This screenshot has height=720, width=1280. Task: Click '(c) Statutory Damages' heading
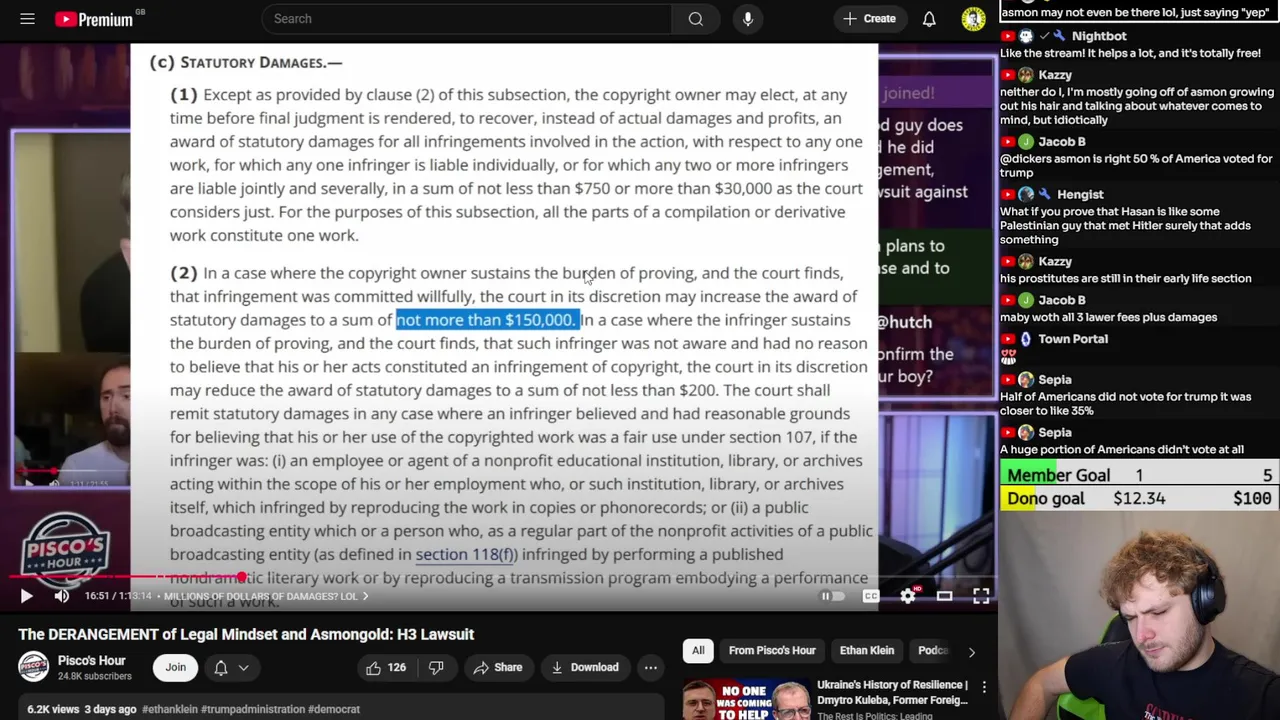coord(246,62)
